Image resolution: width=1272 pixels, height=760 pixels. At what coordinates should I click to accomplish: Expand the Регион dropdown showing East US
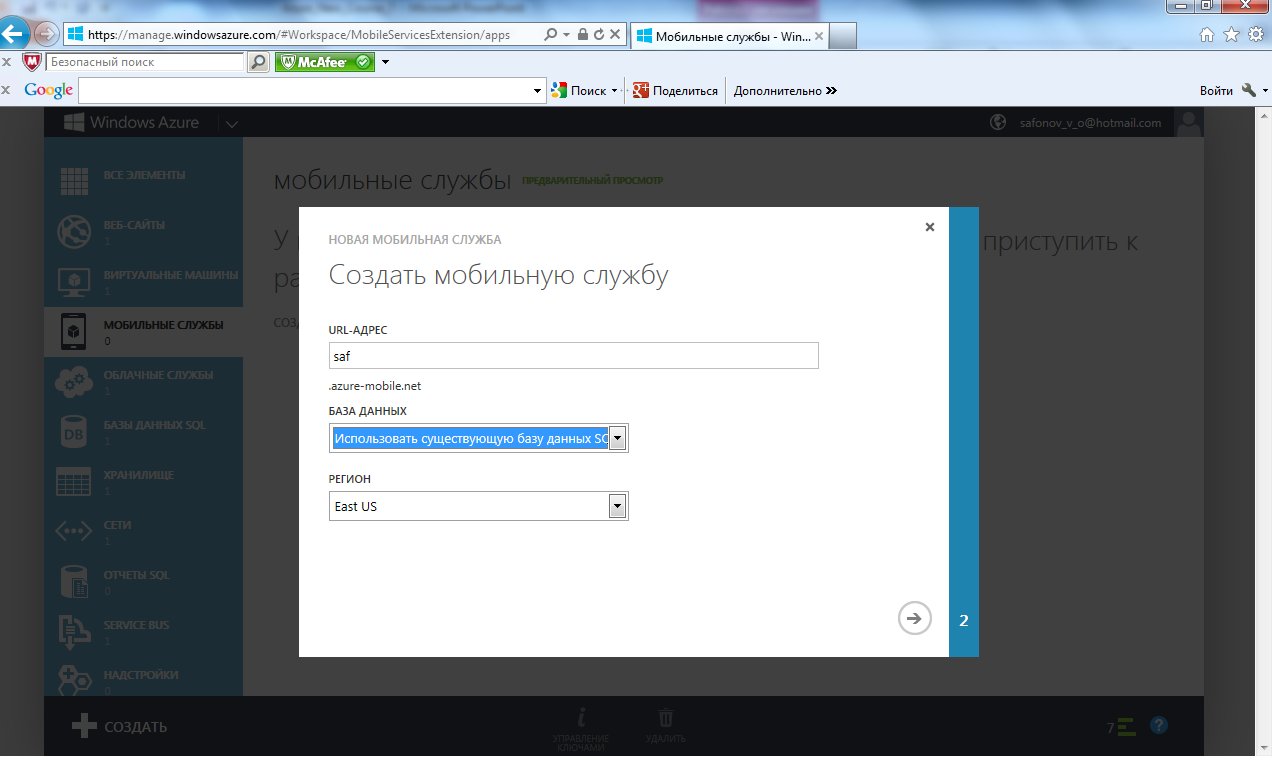(x=618, y=506)
